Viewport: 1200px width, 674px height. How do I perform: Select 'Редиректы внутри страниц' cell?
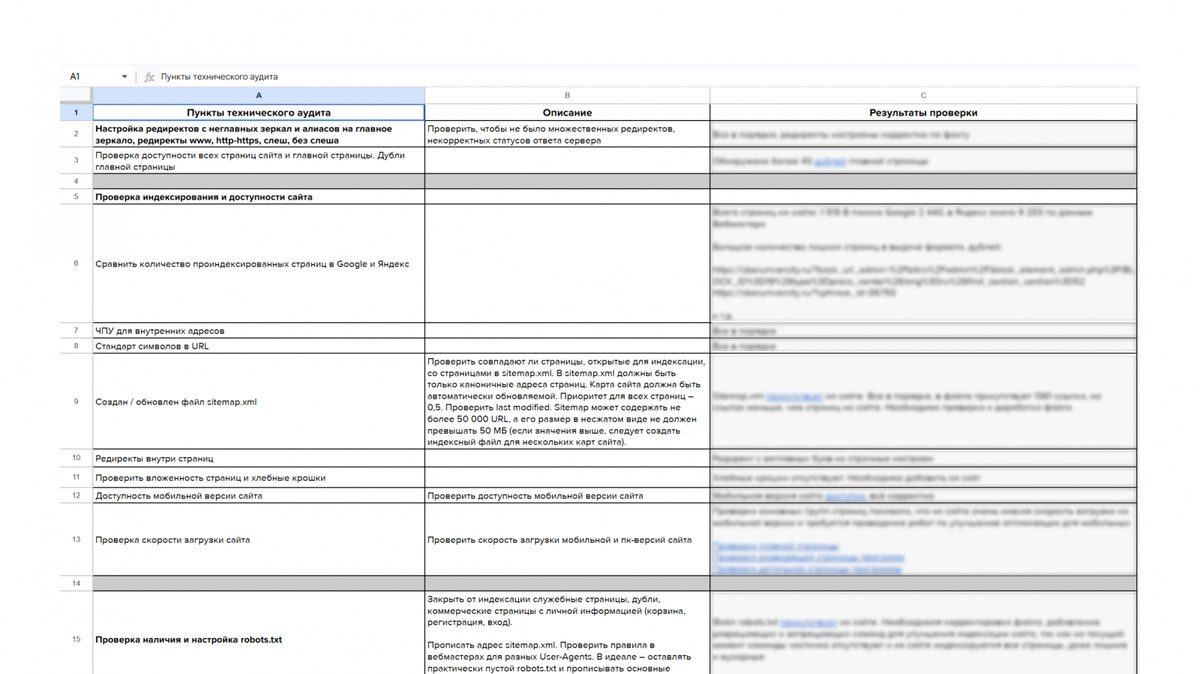[x=259, y=459]
